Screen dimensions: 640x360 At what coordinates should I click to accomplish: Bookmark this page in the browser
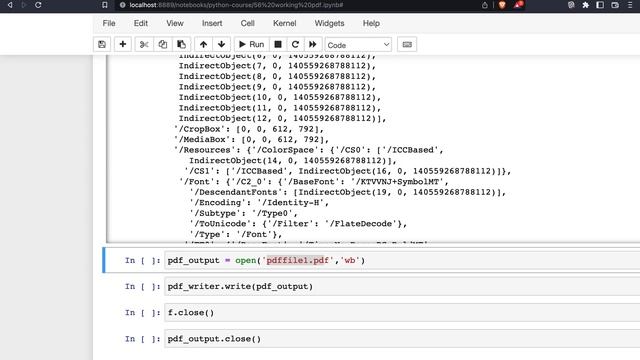104,5
